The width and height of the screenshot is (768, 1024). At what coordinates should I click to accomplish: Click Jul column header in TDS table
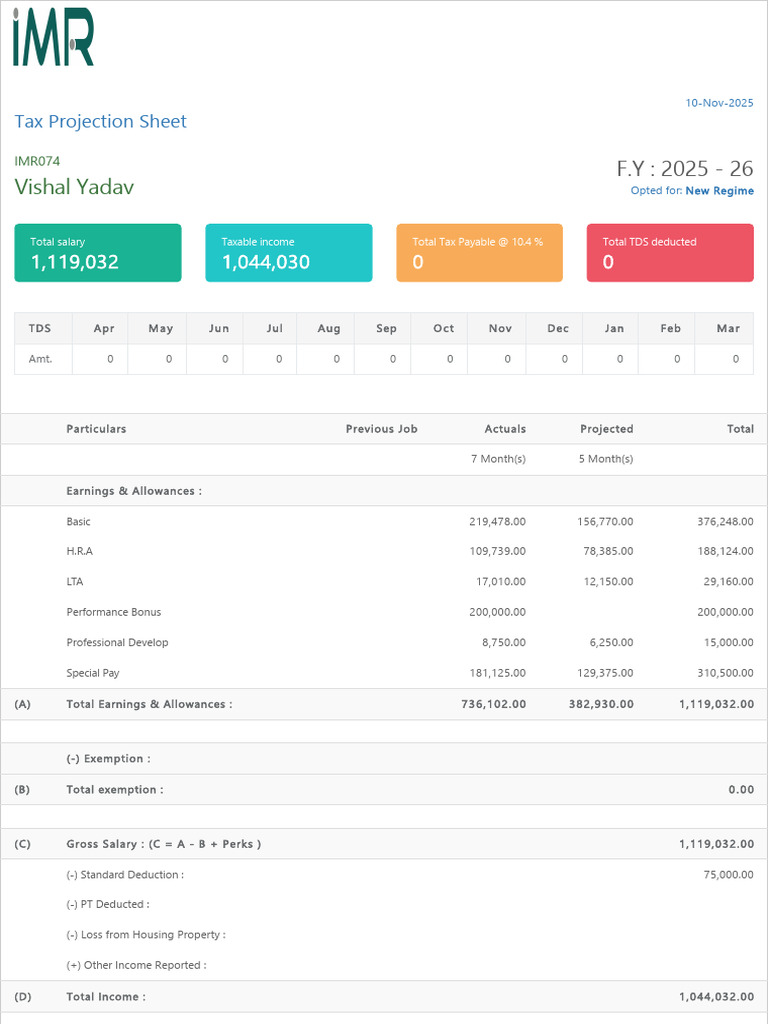pos(270,328)
